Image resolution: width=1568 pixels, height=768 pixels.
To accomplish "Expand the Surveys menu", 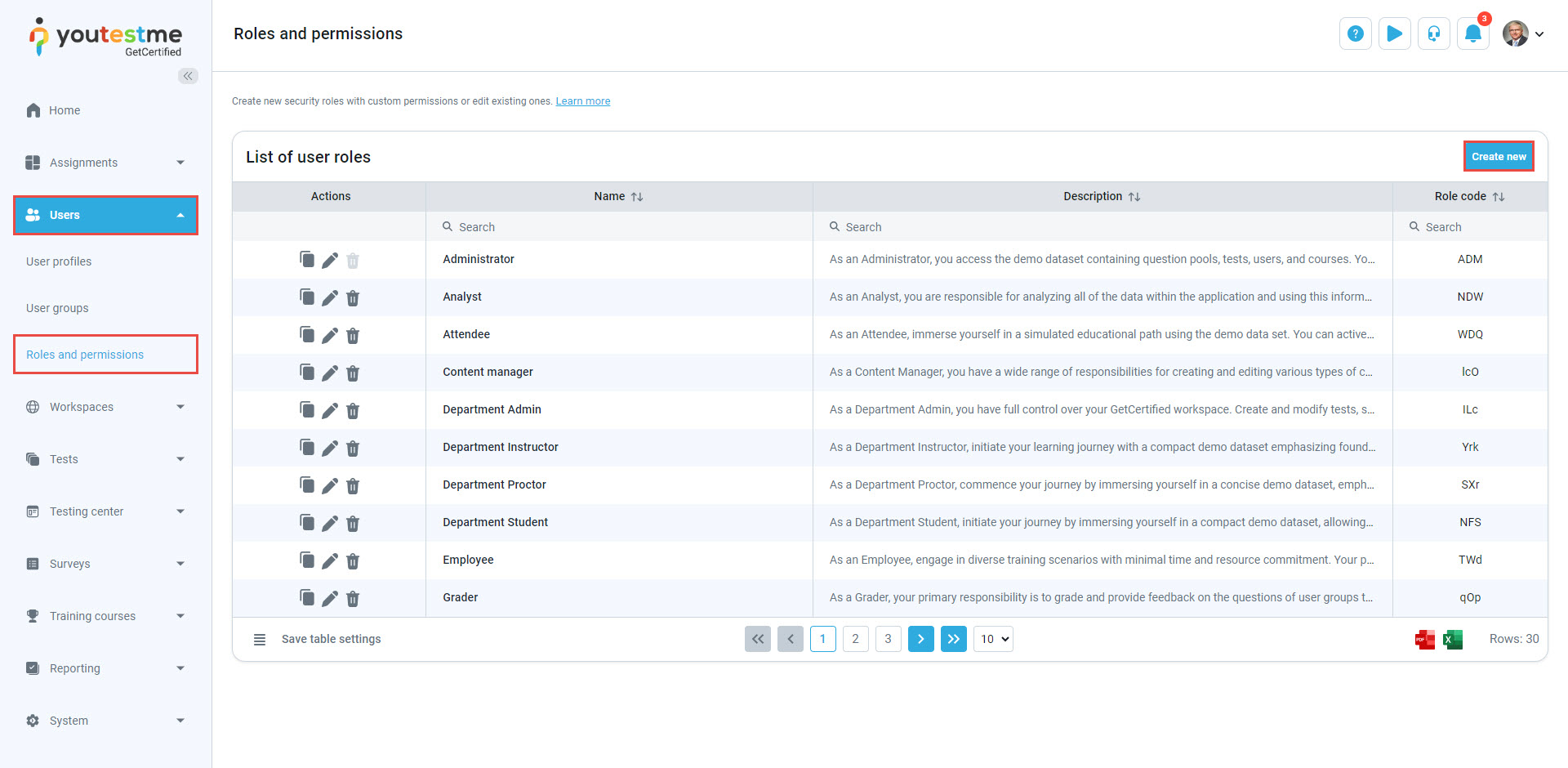I will click(106, 564).
